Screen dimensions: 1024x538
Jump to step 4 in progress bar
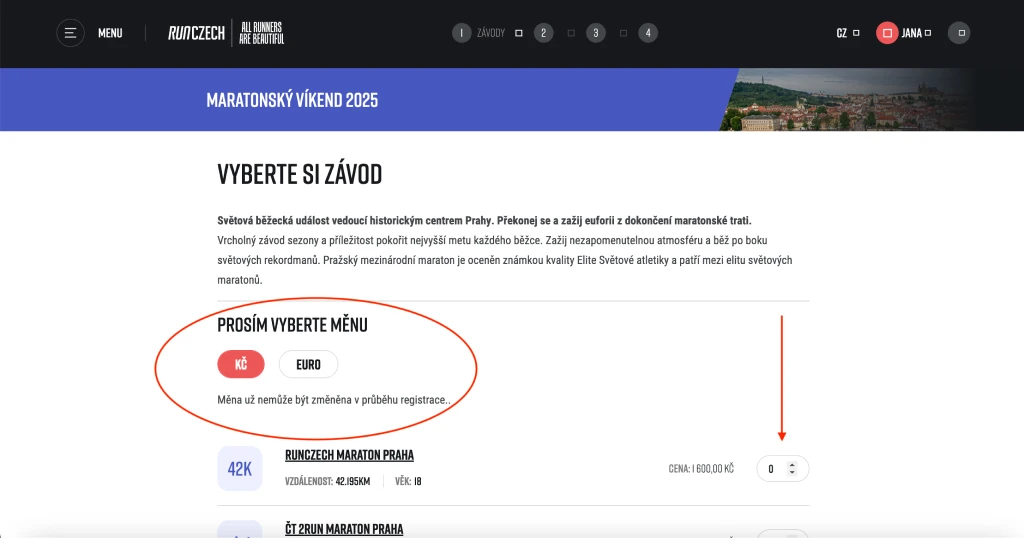[648, 33]
